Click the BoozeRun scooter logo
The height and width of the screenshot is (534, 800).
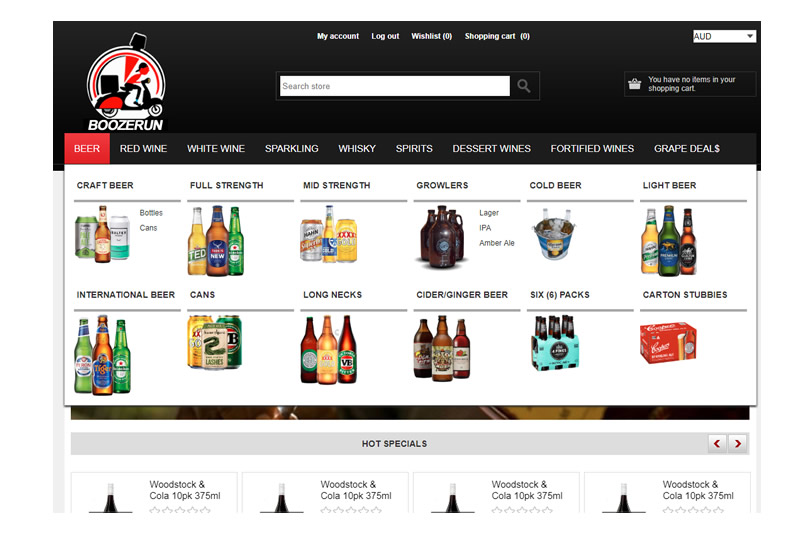point(126,82)
